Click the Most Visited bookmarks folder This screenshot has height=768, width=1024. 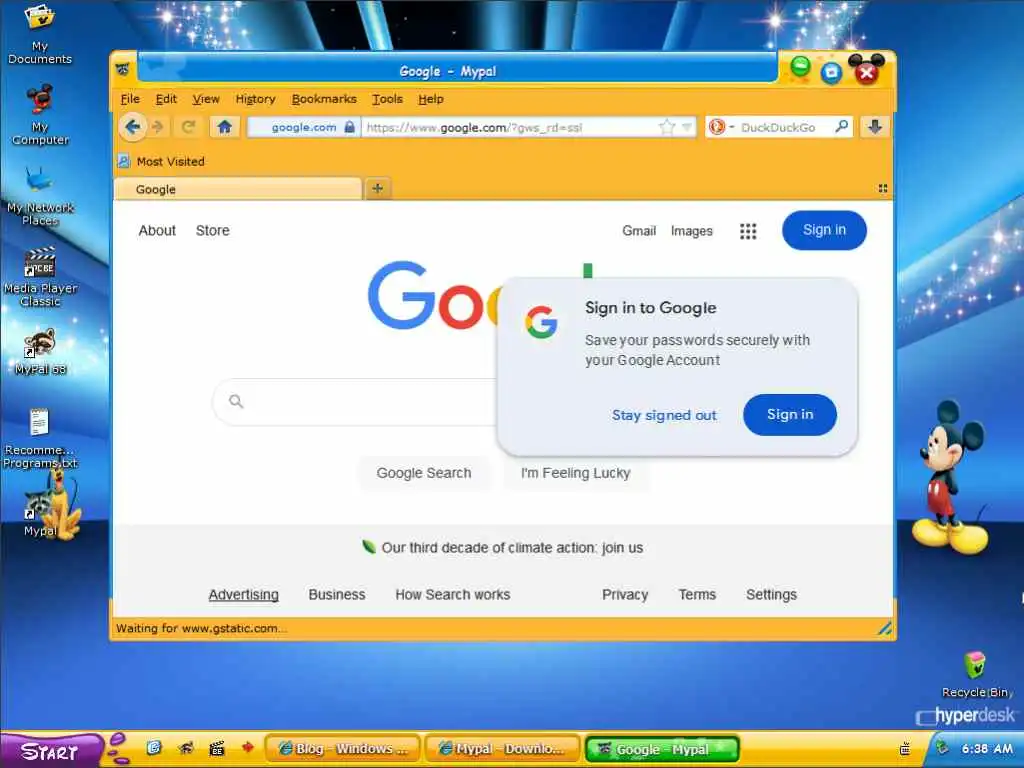pyautogui.click(x=161, y=161)
